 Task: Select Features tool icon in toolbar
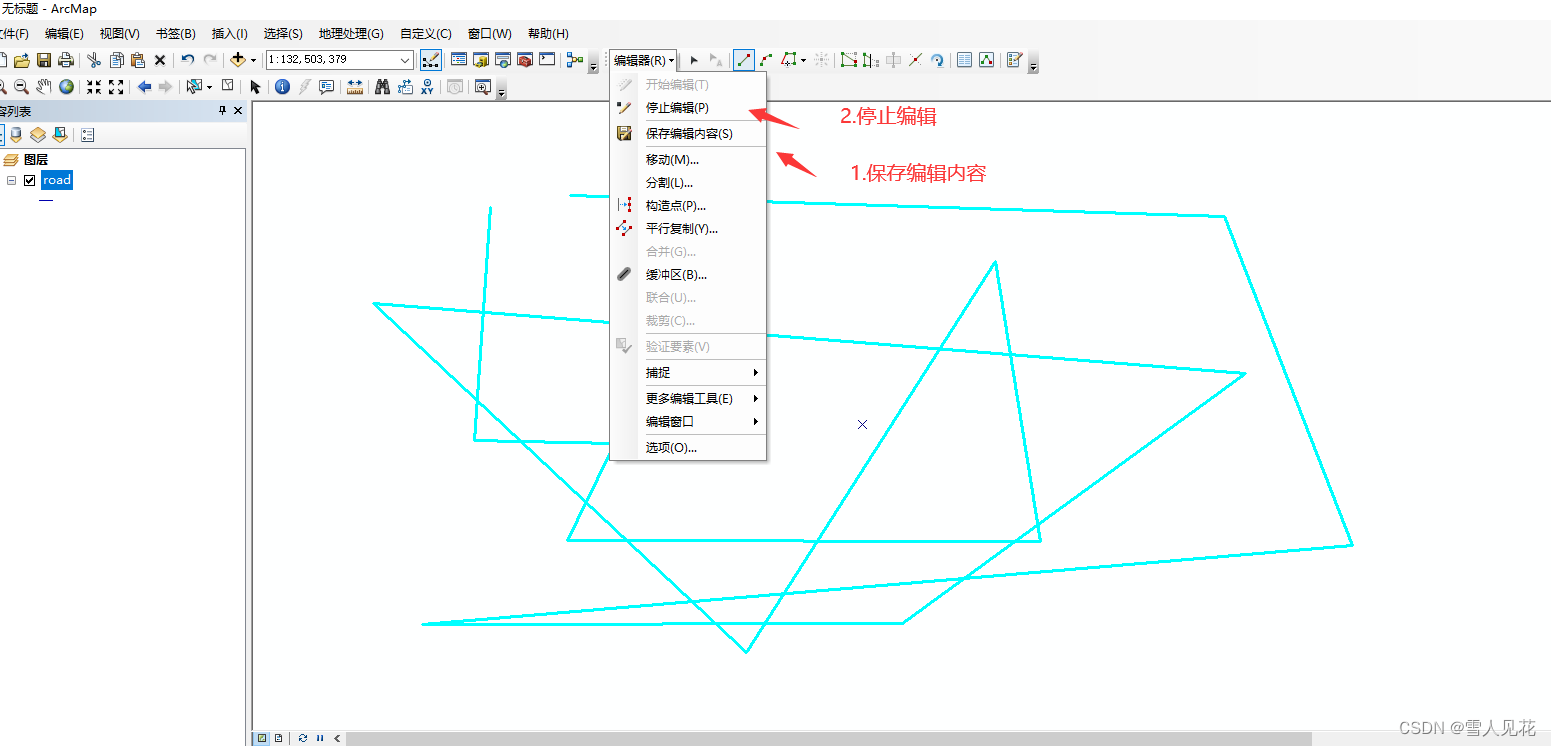pos(195,87)
